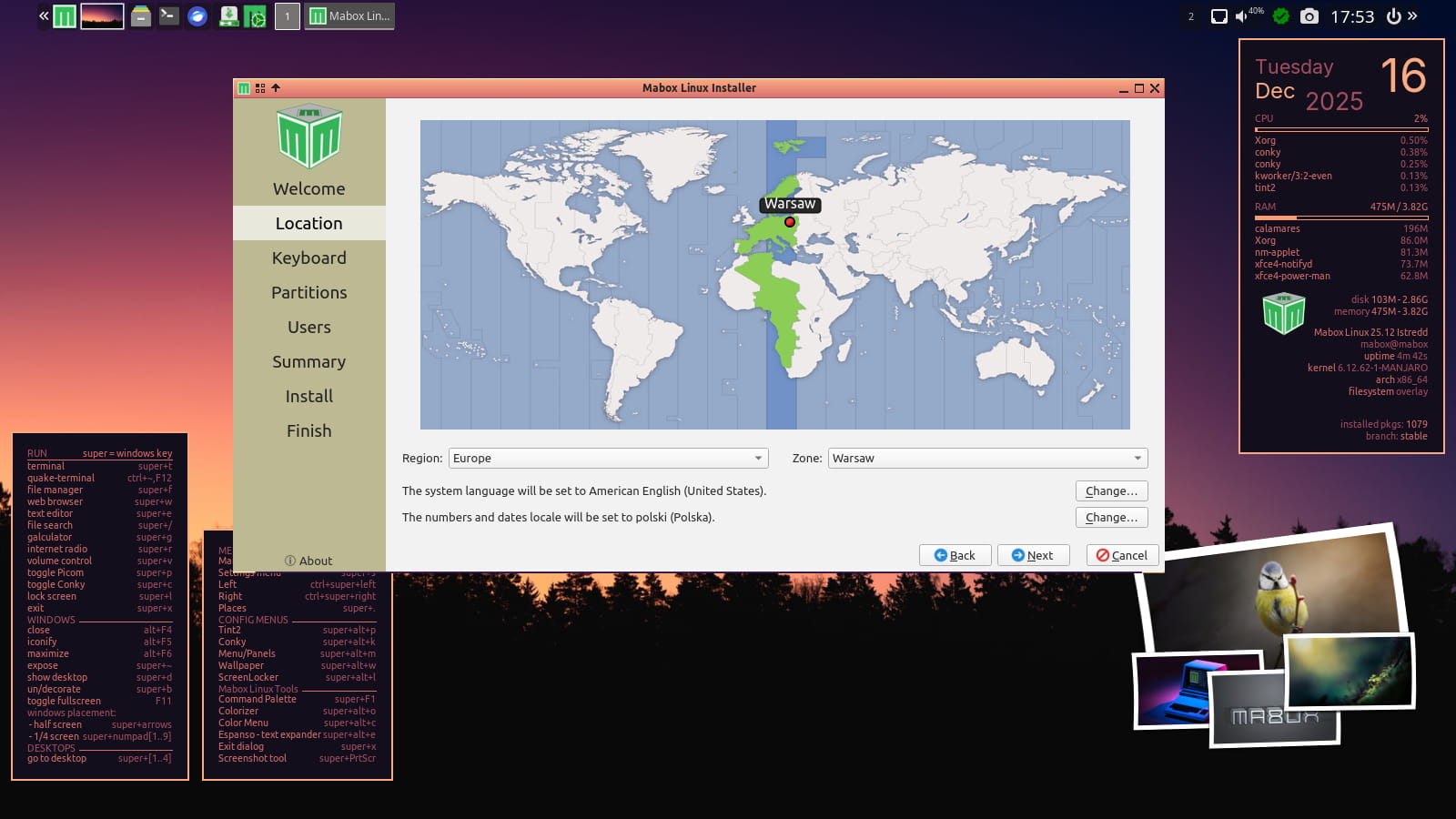Viewport: 1456px width, 819px height.
Task: Change the system language setting
Action: coord(1111,491)
